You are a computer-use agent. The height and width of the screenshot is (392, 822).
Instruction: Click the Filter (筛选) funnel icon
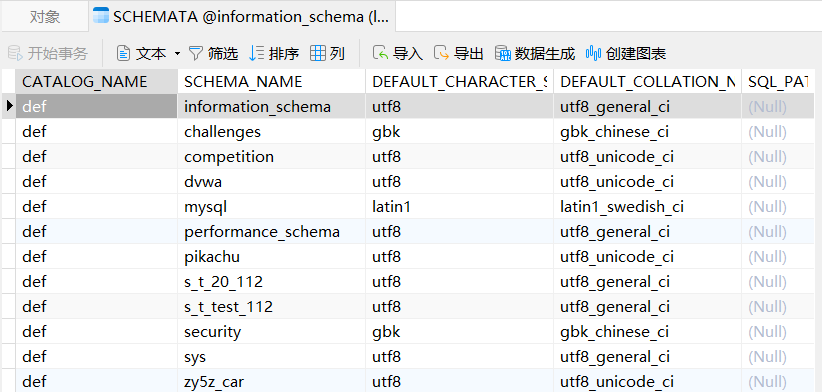[x=196, y=53]
